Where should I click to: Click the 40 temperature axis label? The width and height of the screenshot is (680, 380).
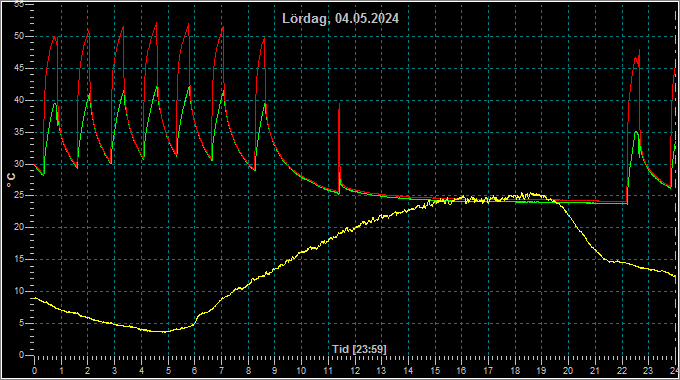click(19, 100)
